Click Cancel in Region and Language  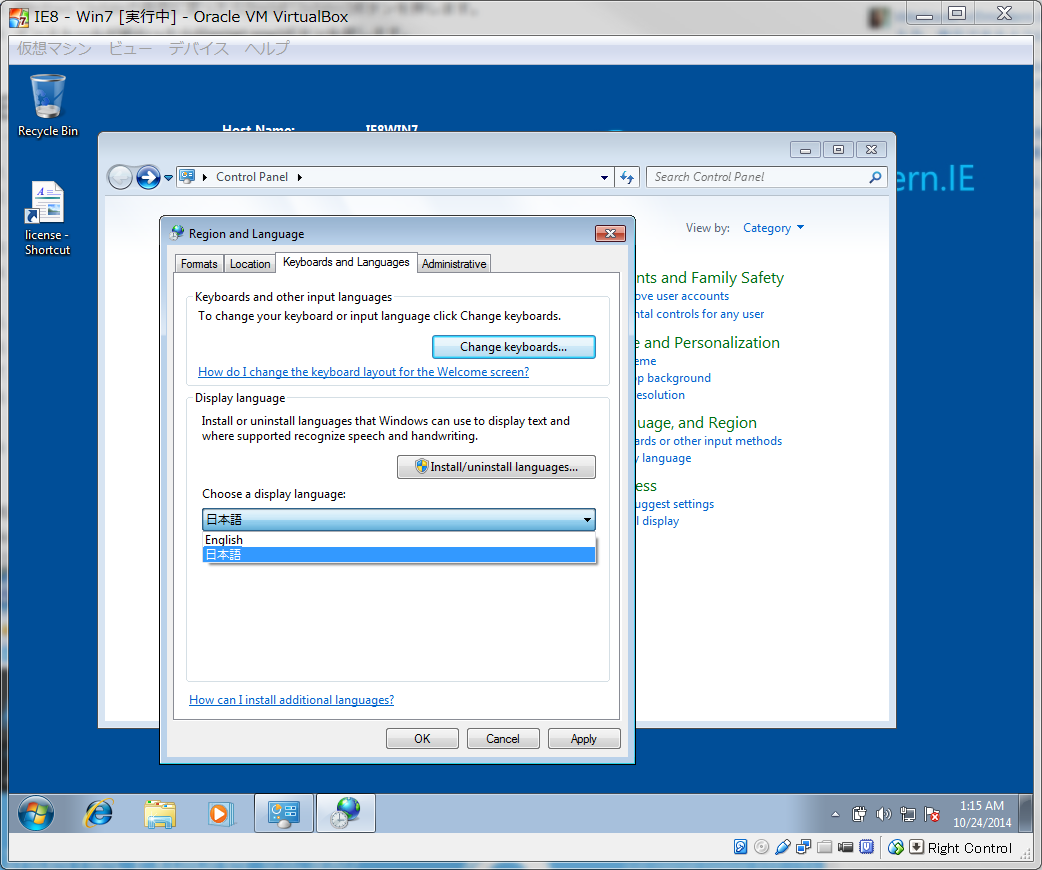tap(503, 738)
